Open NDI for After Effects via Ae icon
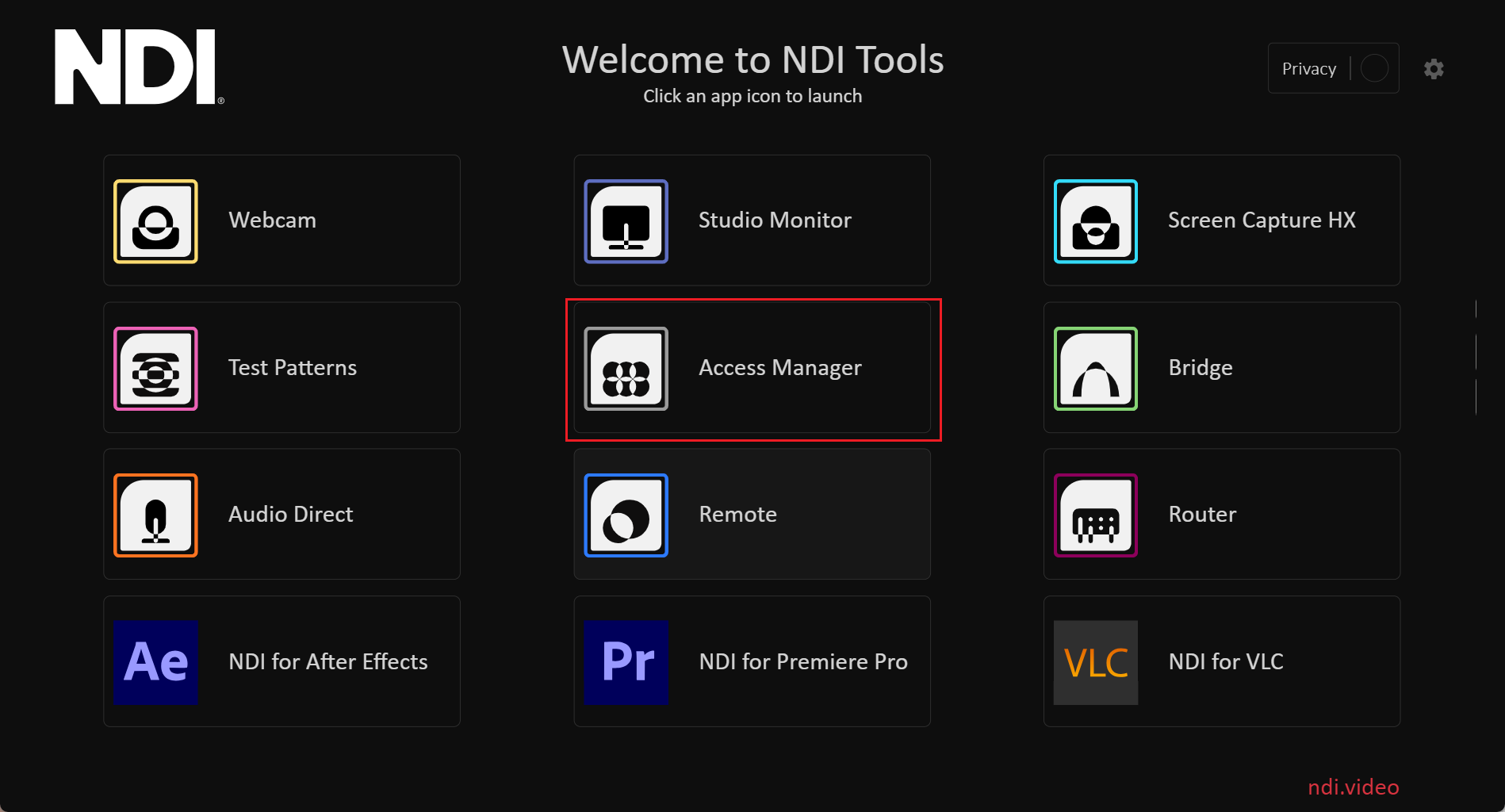1505x812 pixels. [x=155, y=662]
